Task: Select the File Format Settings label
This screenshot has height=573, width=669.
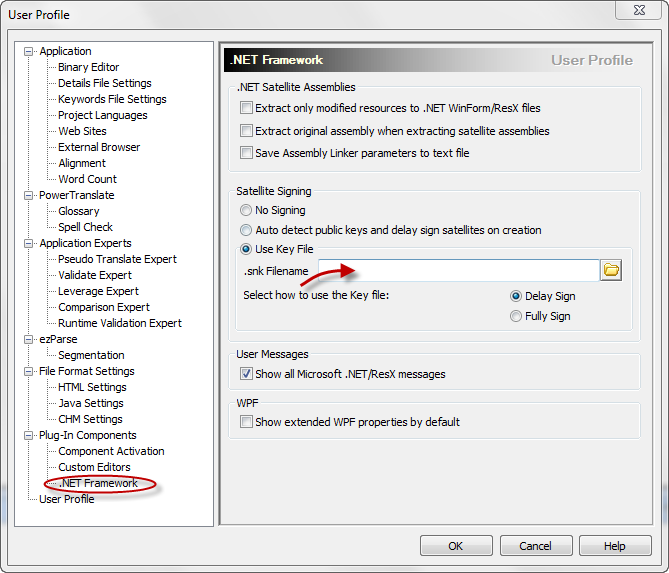Action: [x=87, y=371]
